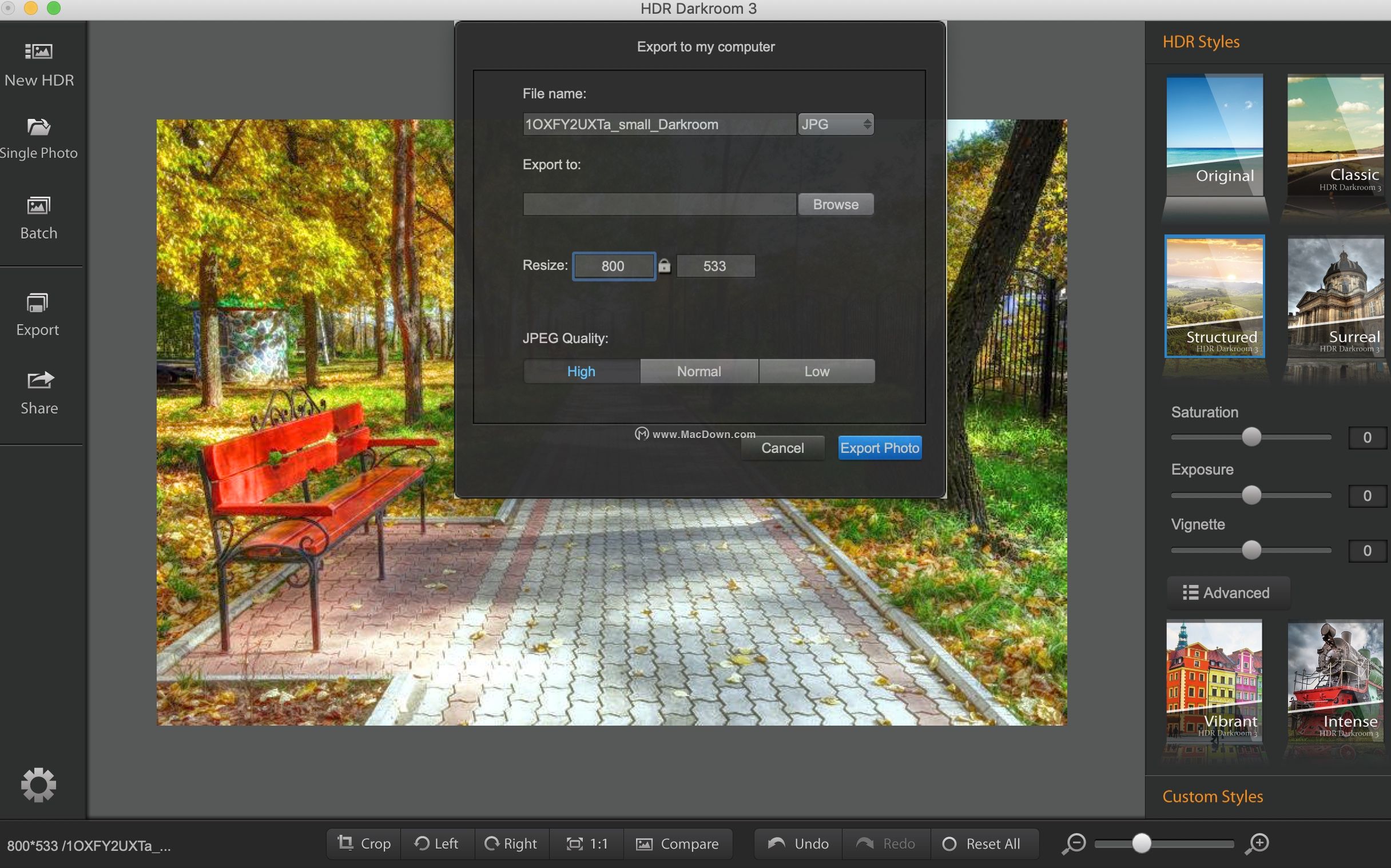
Task: Click the Exposure value box
Action: tap(1368, 495)
